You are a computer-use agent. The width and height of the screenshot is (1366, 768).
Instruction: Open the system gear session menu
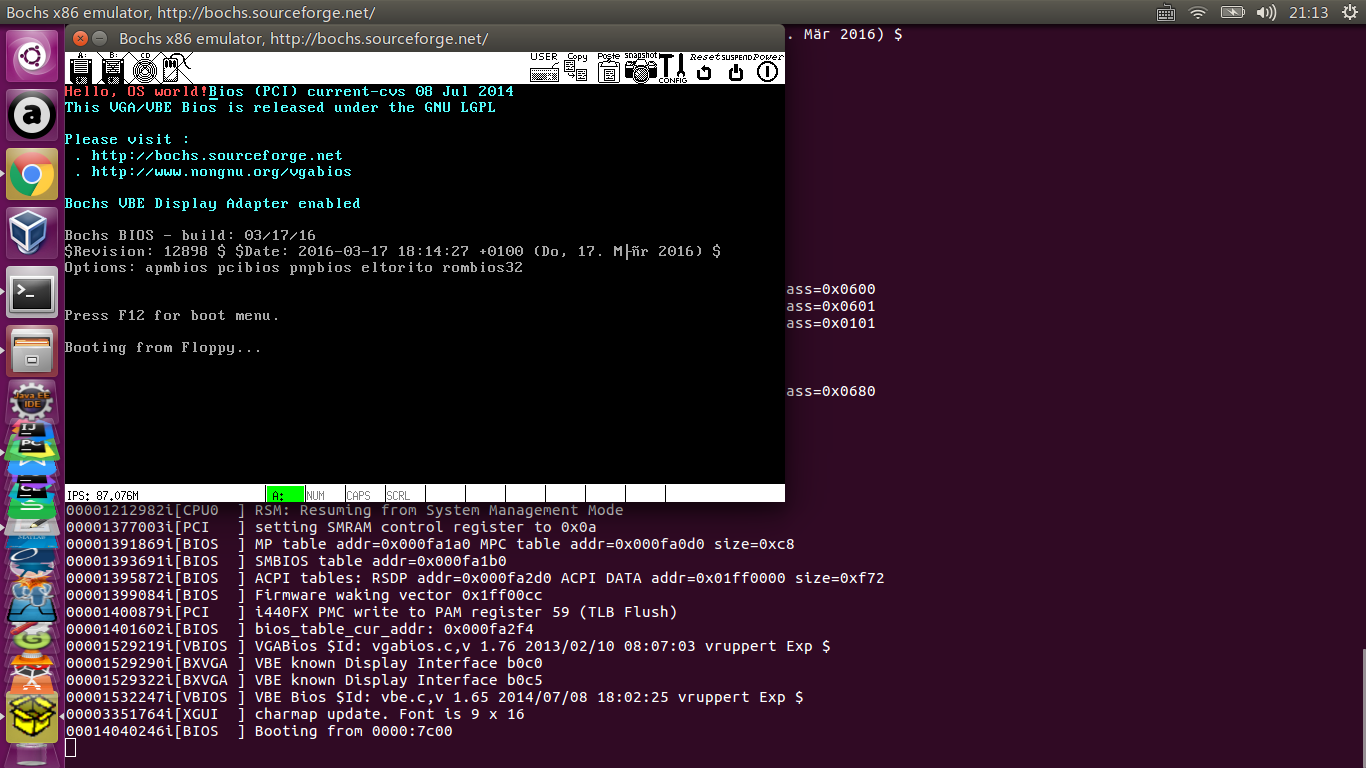pos(1348,13)
